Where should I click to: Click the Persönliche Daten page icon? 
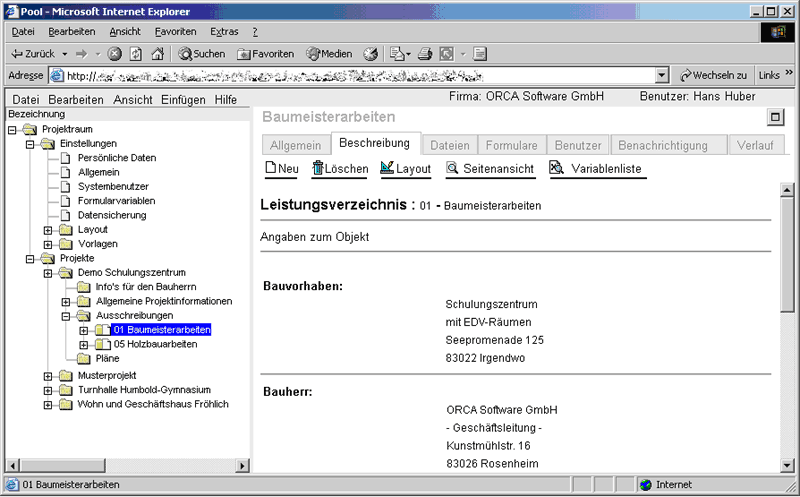[65, 158]
